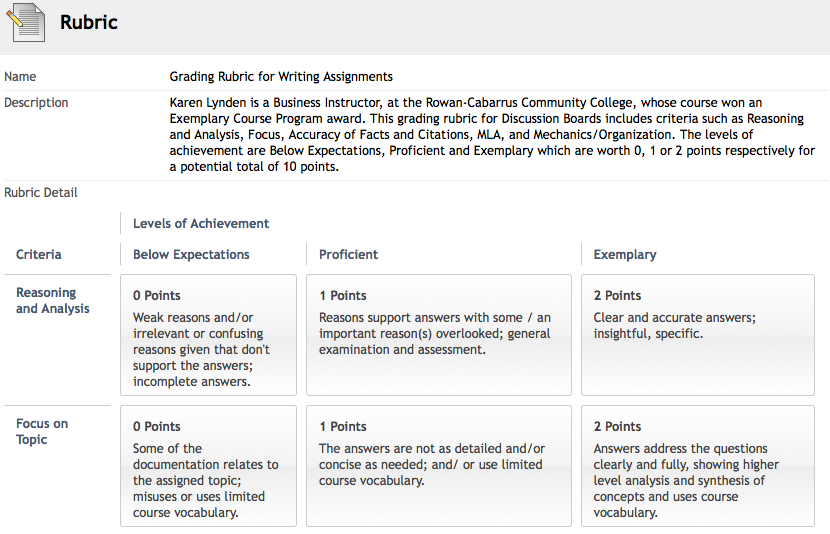The width and height of the screenshot is (830, 534).
Task: Click the Karen Lynden description paragraph
Action: [492, 134]
